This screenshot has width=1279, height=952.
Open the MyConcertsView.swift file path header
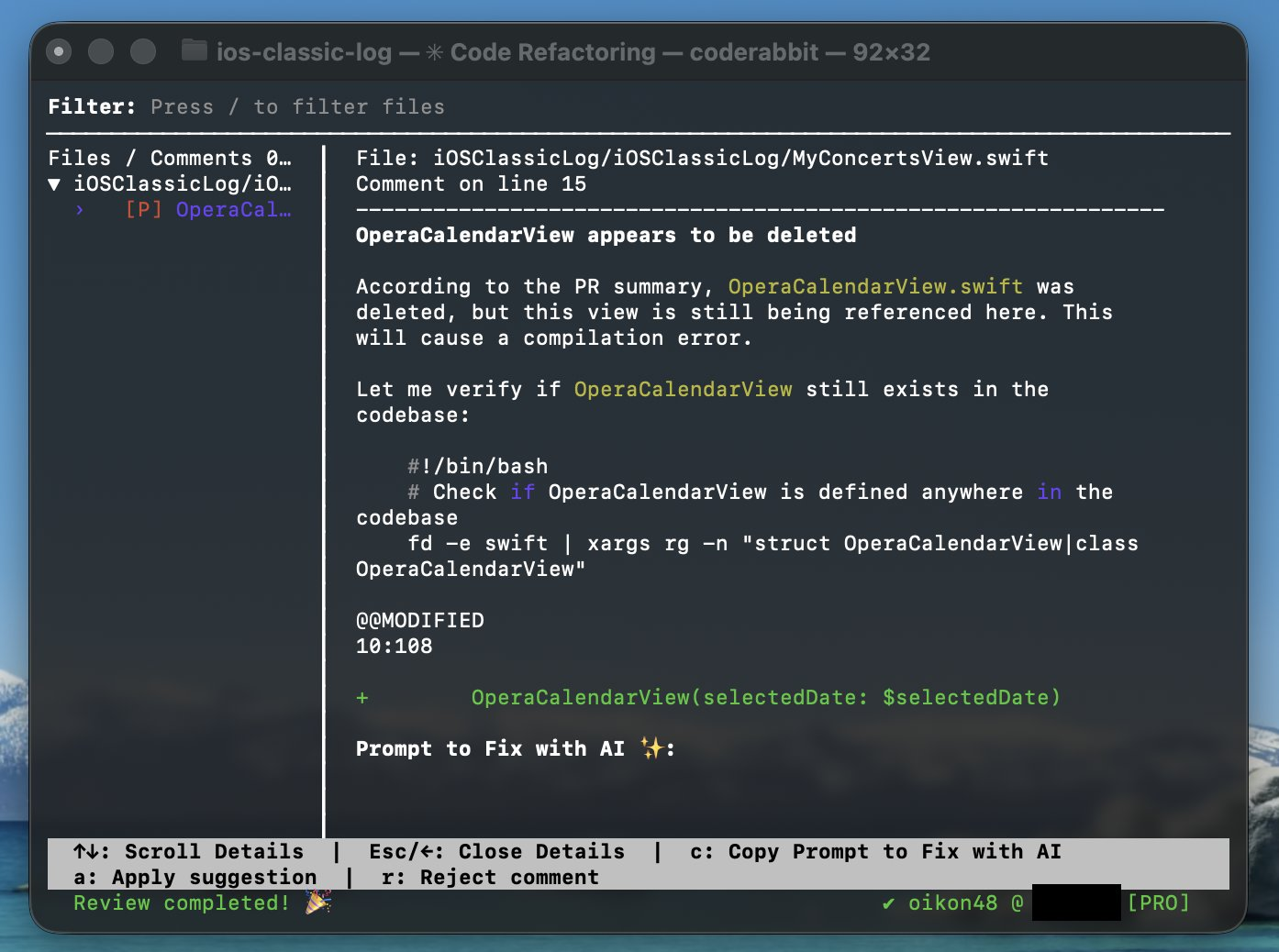[x=702, y=158]
